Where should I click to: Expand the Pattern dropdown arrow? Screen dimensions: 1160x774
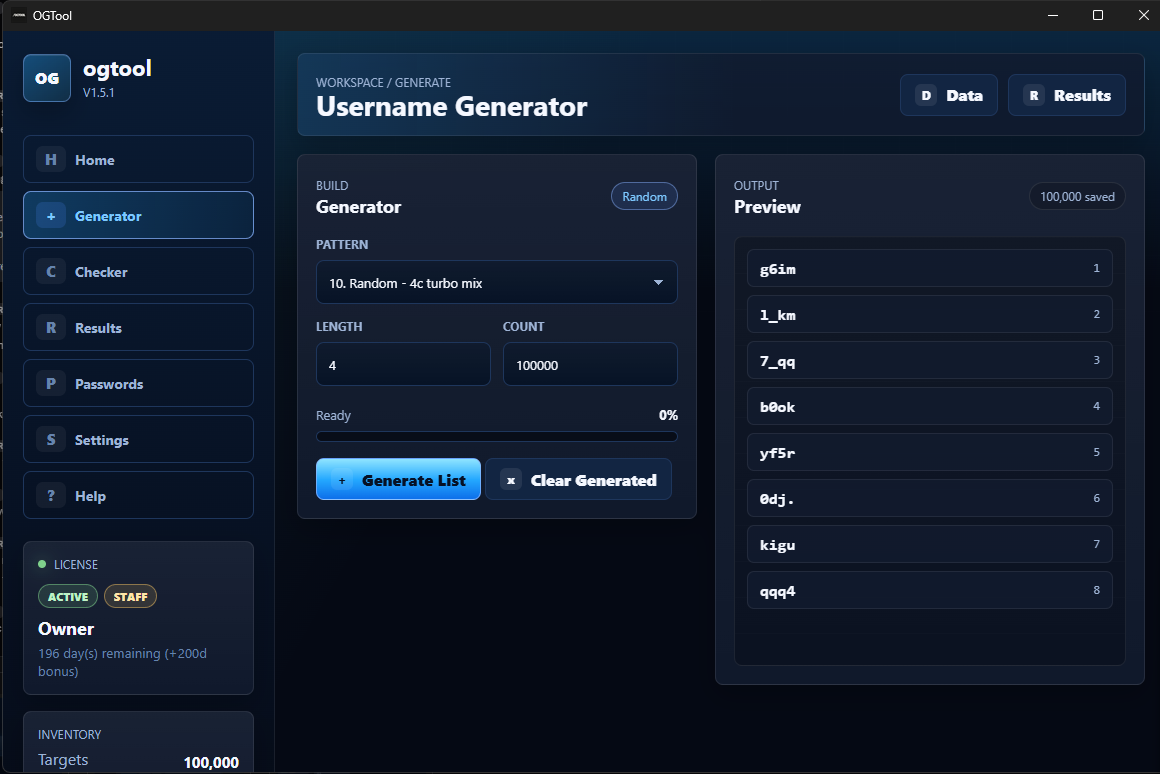(658, 283)
